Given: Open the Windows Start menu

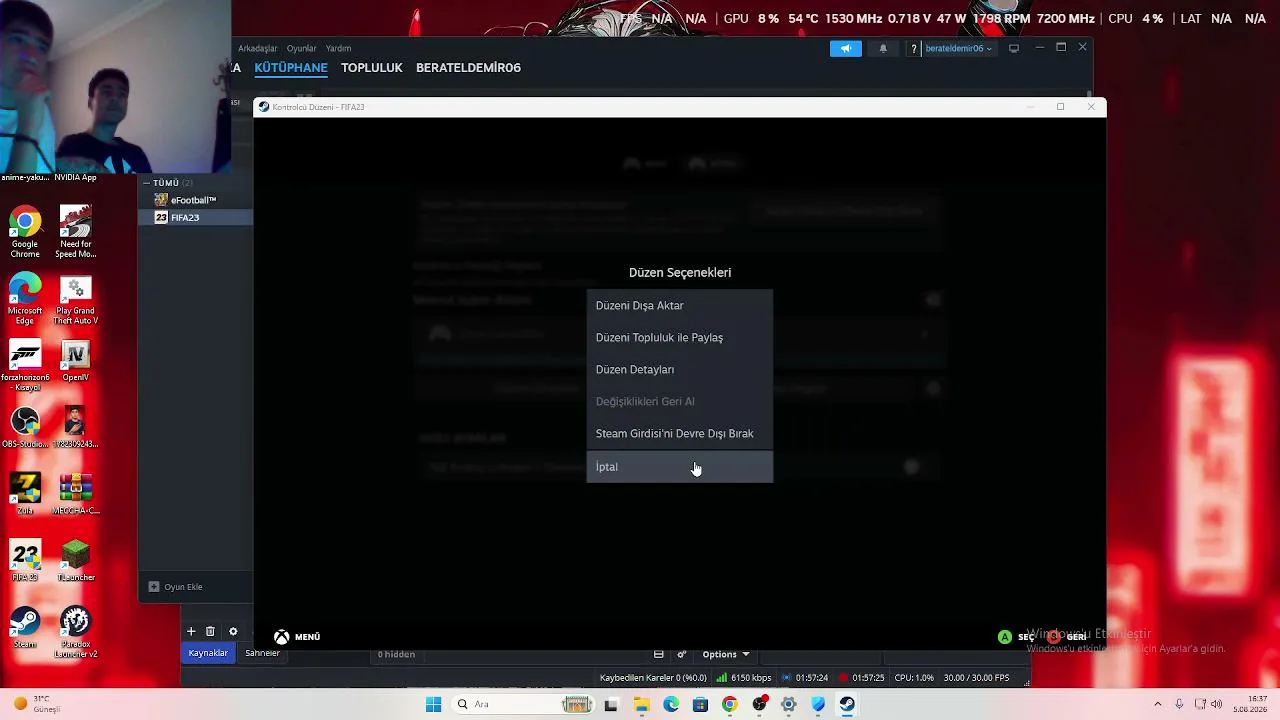Looking at the screenshot, I should (433, 705).
